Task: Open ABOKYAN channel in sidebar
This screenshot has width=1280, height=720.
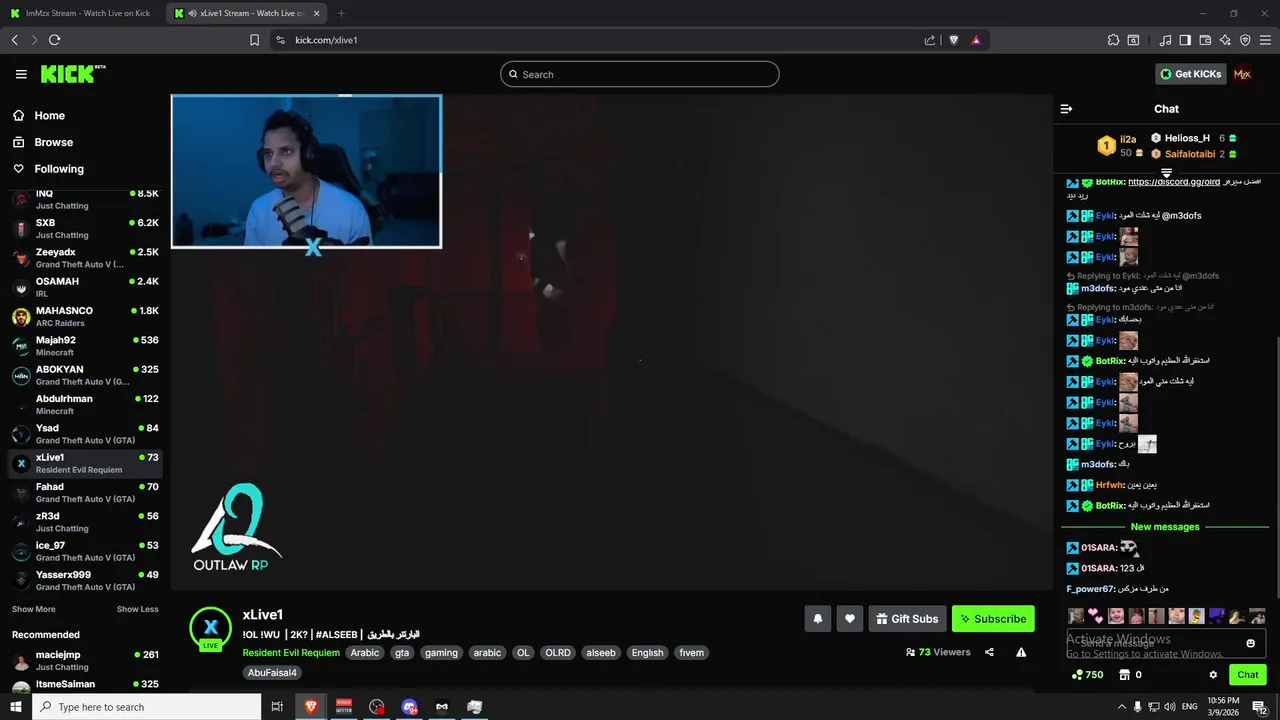Action: click(x=85, y=375)
